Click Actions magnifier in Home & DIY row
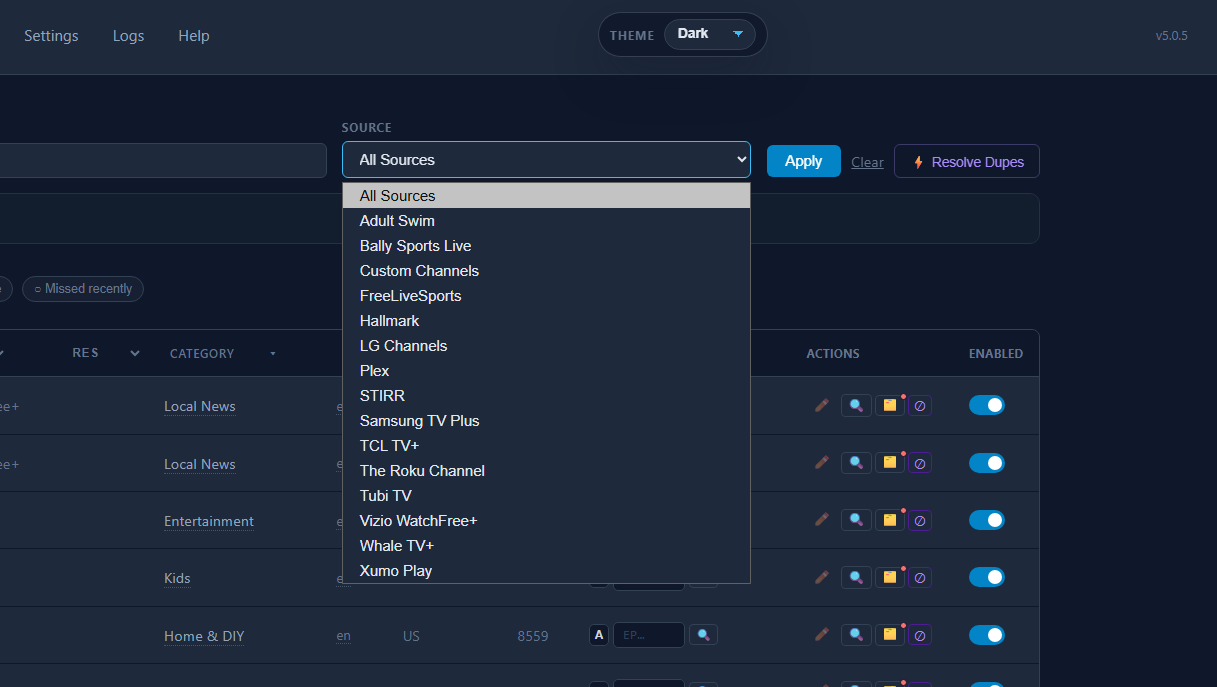The image size is (1217, 687). 856,635
